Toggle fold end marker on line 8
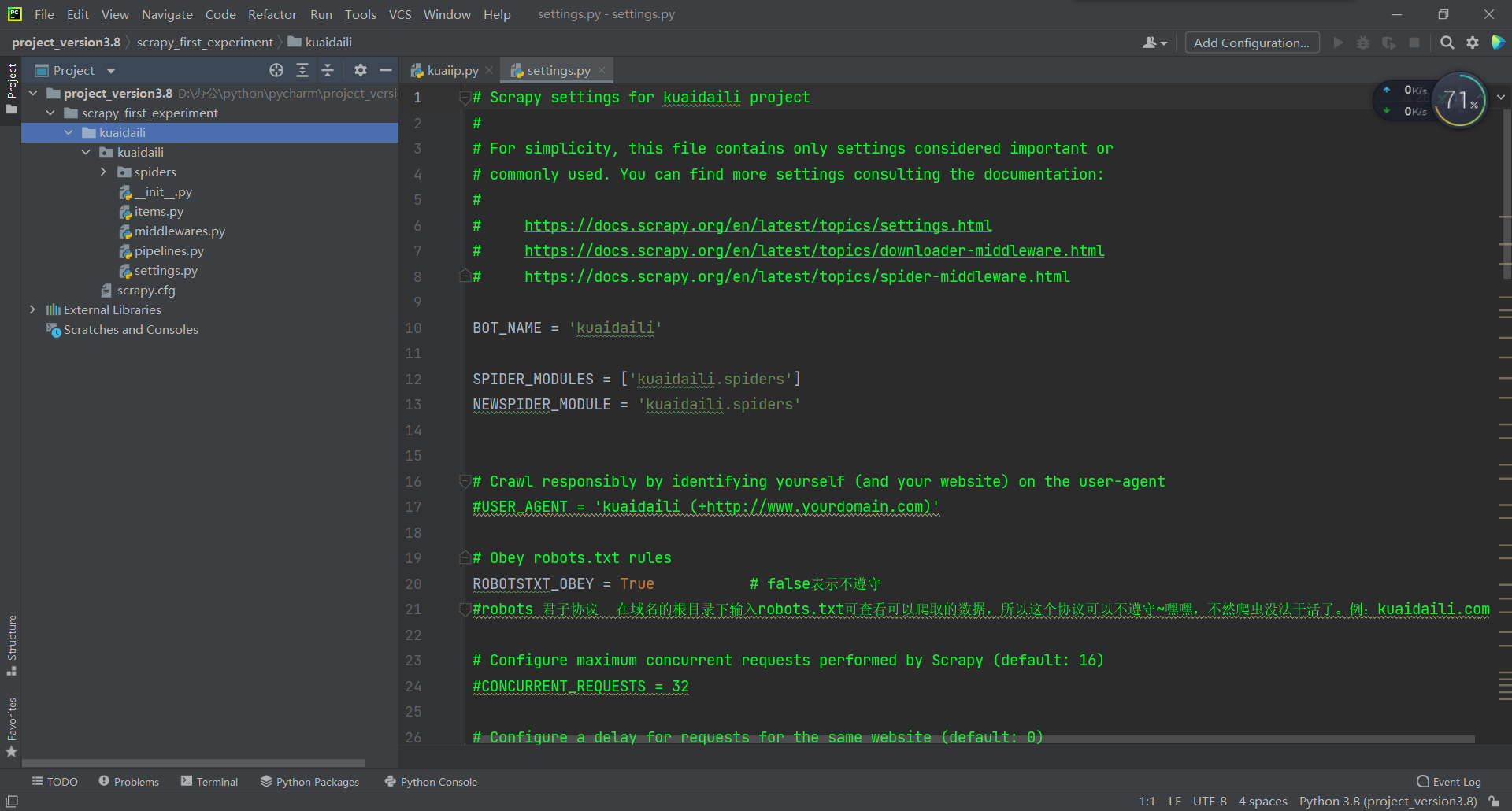This screenshot has height=811, width=1512. point(465,276)
